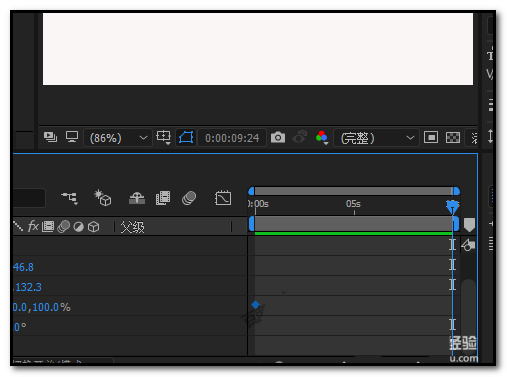This screenshot has width=507, height=377.
Task: Click the current time 0:00:09:24
Action: coord(232,138)
